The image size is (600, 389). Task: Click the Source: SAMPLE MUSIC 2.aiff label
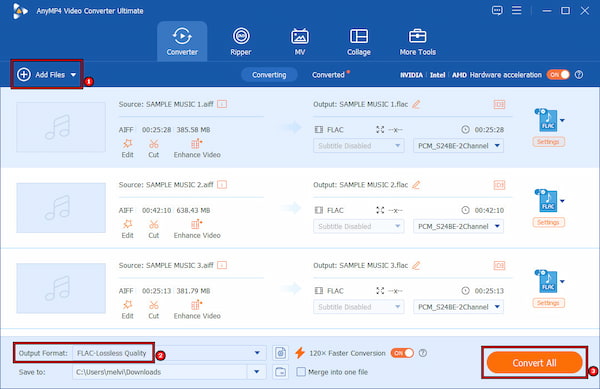click(166, 185)
